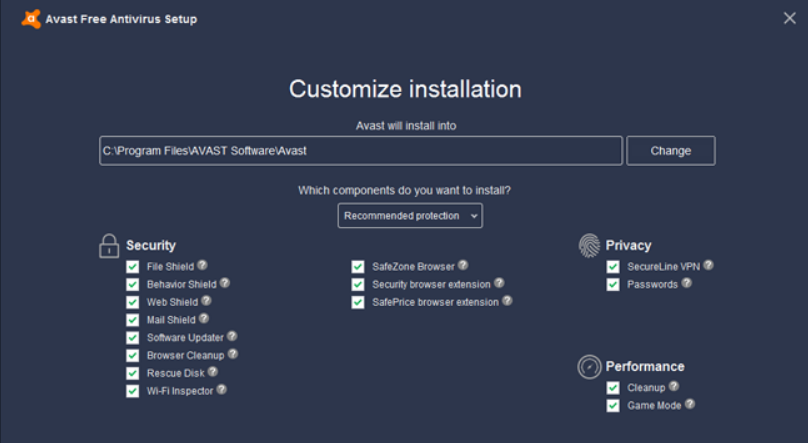Image resolution: width=808 pixels, height=443 pixels.
Task: Click the File Shield help question mark icon
Action: [203, 265]
